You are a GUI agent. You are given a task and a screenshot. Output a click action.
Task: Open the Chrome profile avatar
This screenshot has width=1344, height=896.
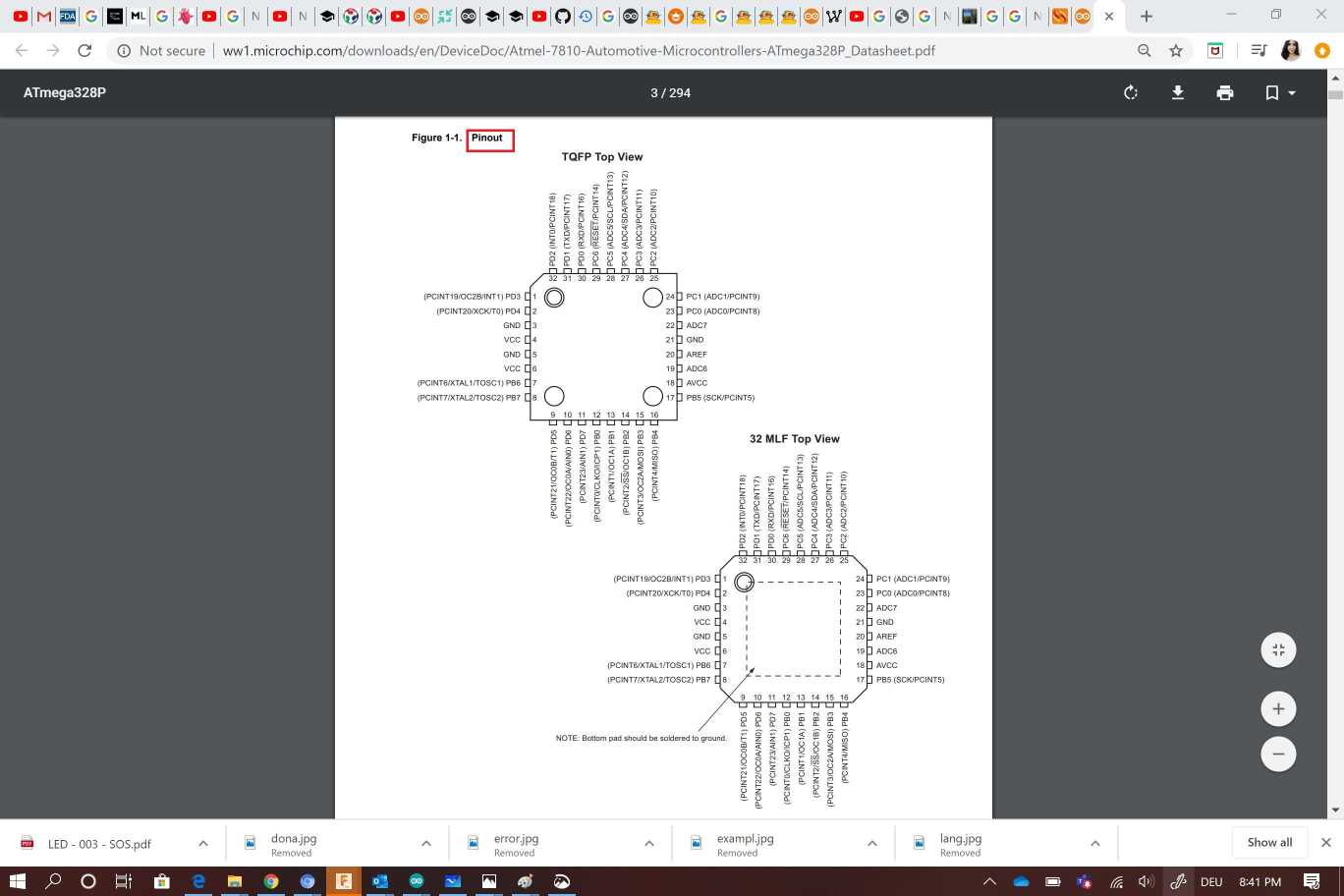[x=1291, y=50]
